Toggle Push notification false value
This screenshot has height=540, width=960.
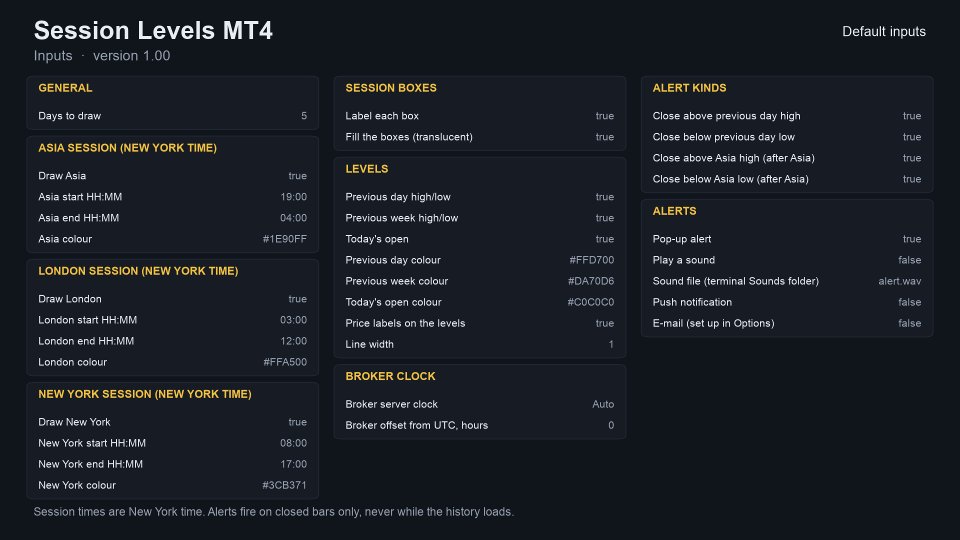[909, 302]
